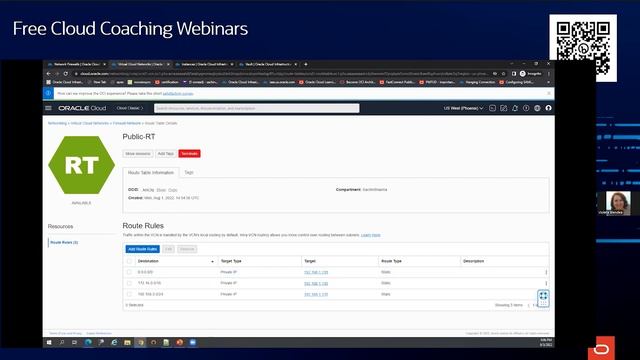Toggle the select-all checkbox in the table header

[129, 261]
